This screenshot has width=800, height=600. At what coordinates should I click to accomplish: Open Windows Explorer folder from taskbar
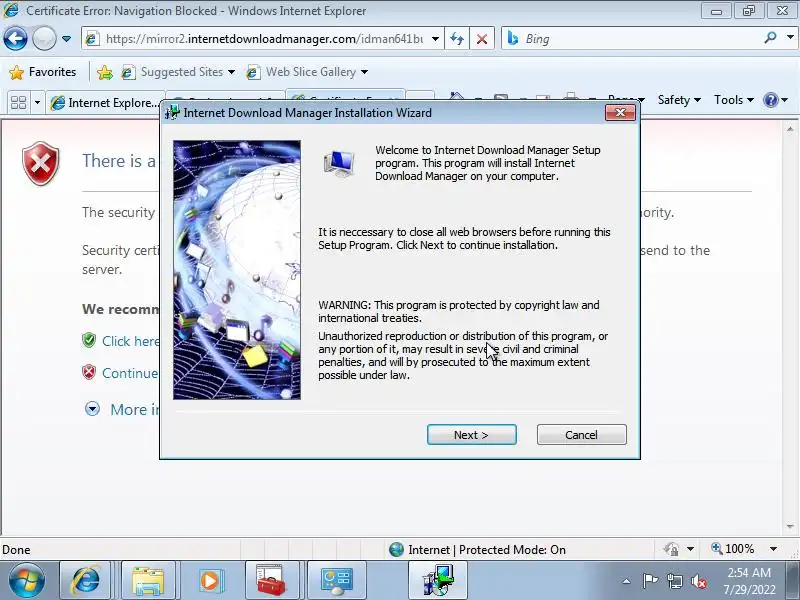[x=148, y=580]
